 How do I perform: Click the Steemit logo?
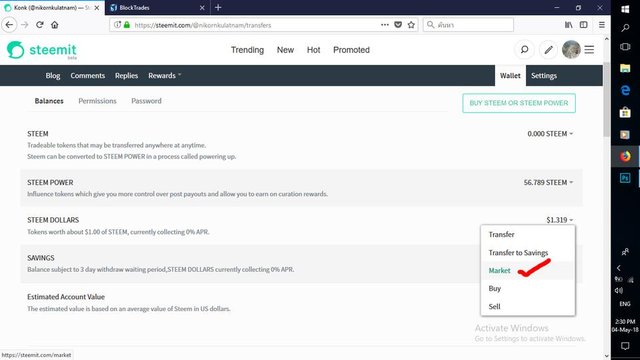(42, 50)
